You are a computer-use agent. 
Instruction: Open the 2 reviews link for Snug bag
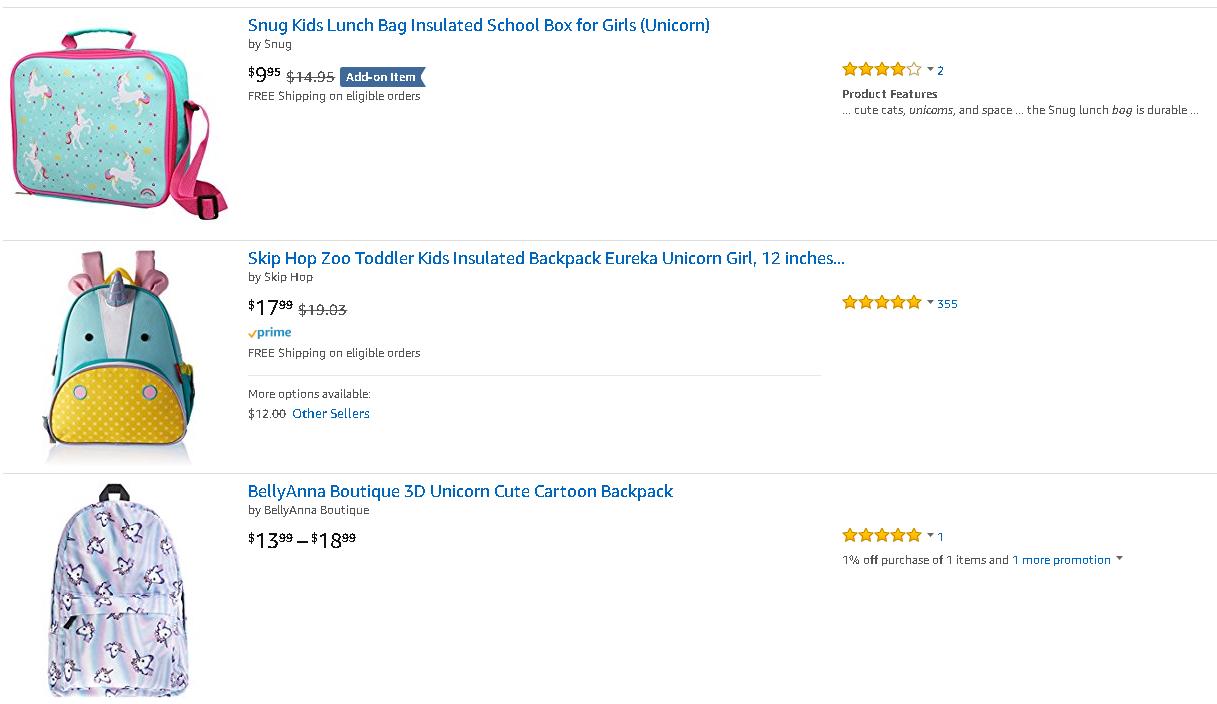pyautogui.click(x=940, y=71)
